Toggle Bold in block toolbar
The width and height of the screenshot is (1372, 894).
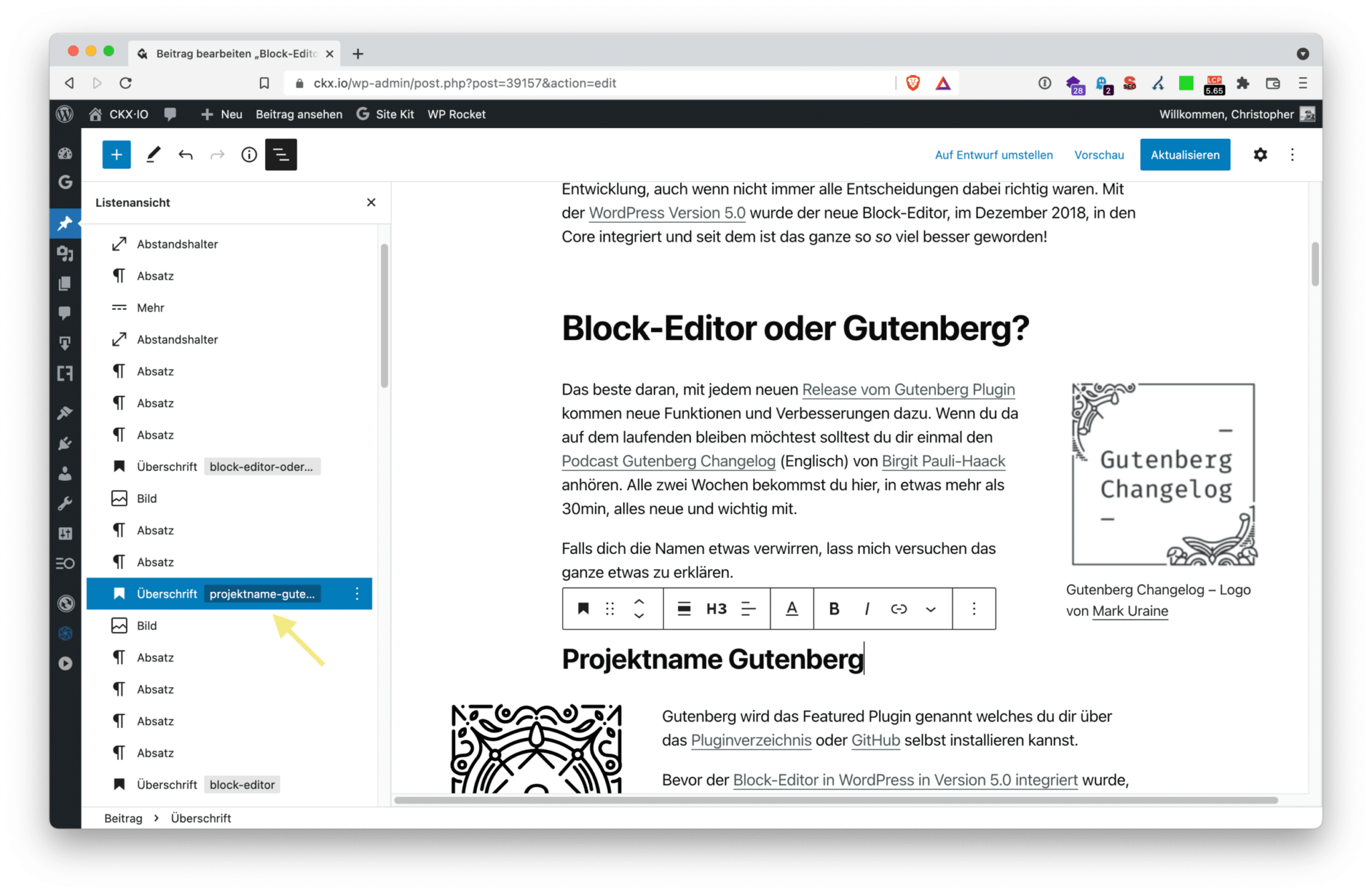[833, 608]
